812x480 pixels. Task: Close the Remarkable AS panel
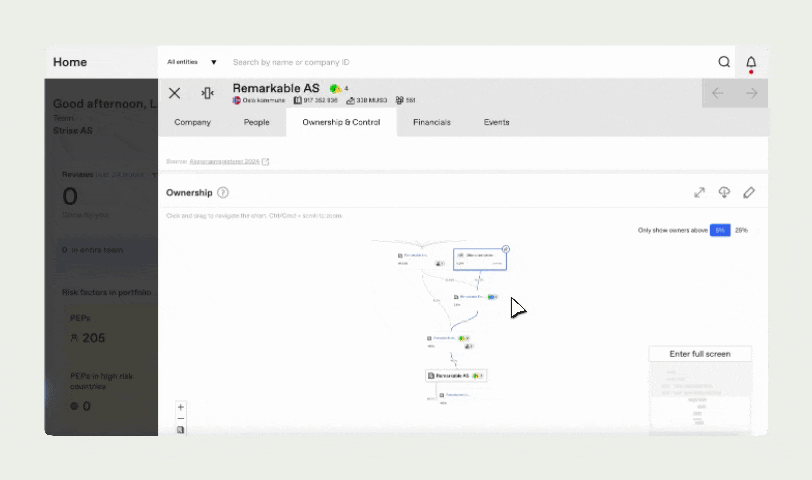point(175,93)
